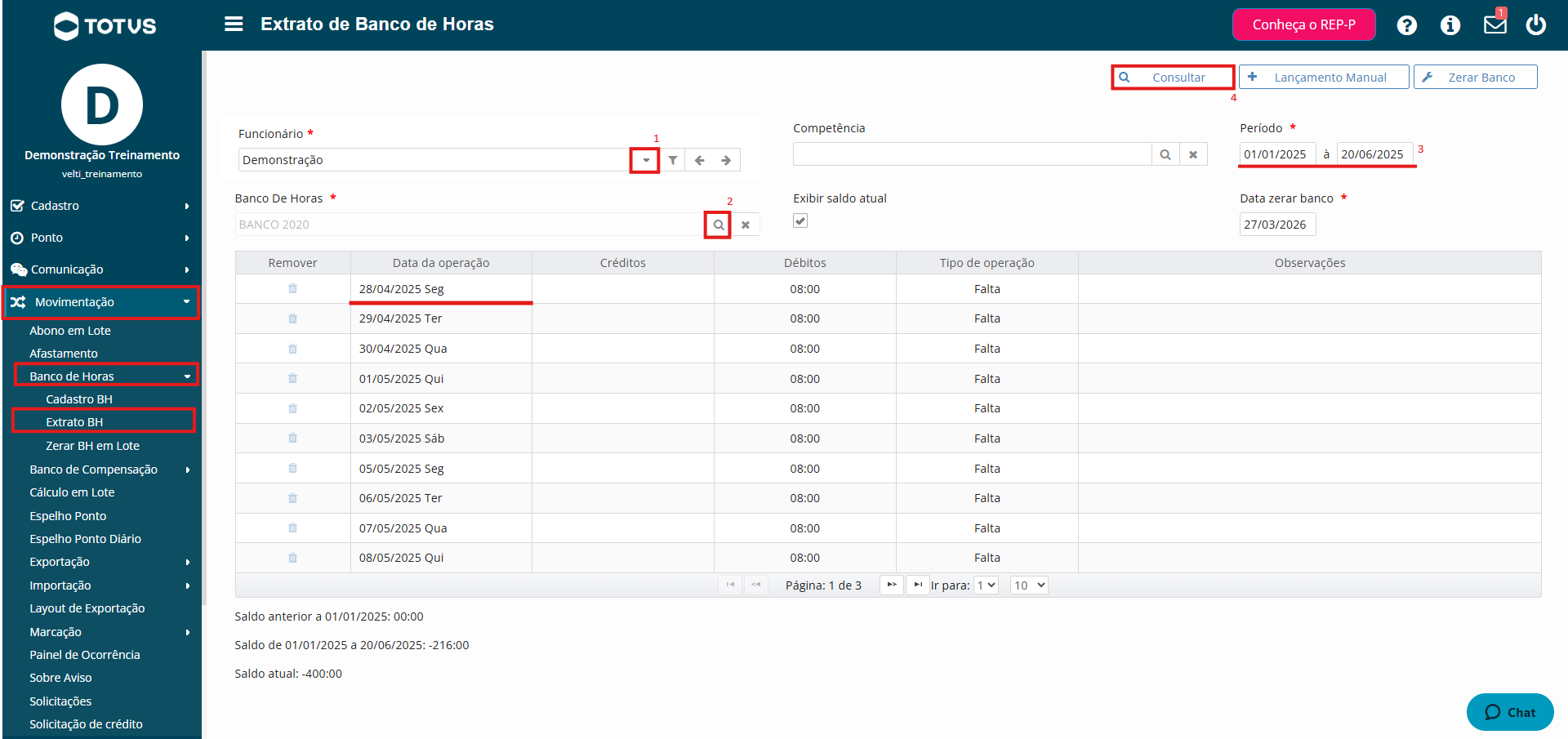
Task: Click the Zerar Banco button
Action: 1476,77
